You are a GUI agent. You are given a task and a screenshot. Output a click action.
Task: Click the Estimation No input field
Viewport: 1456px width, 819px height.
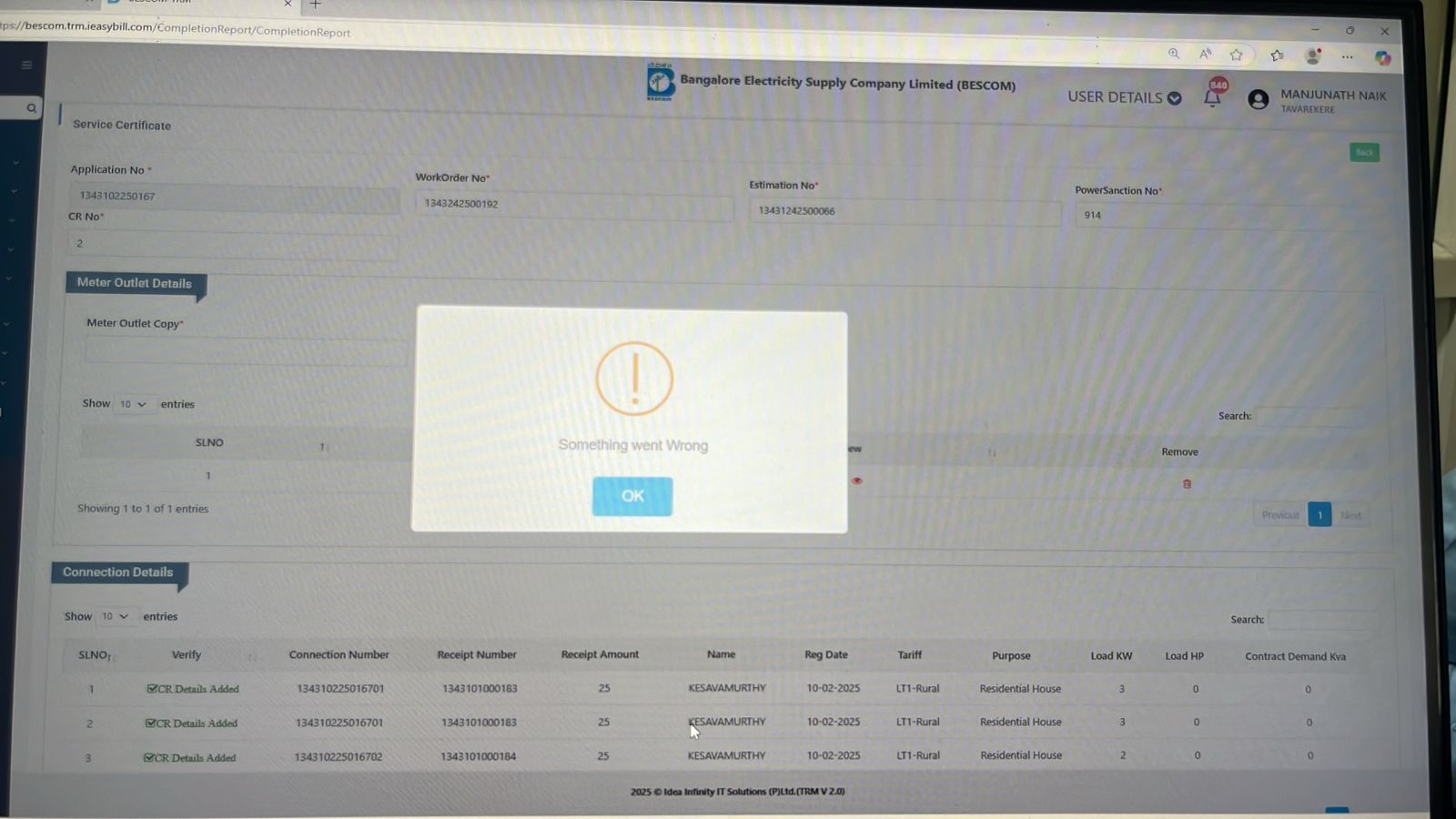tap(905, 212)
